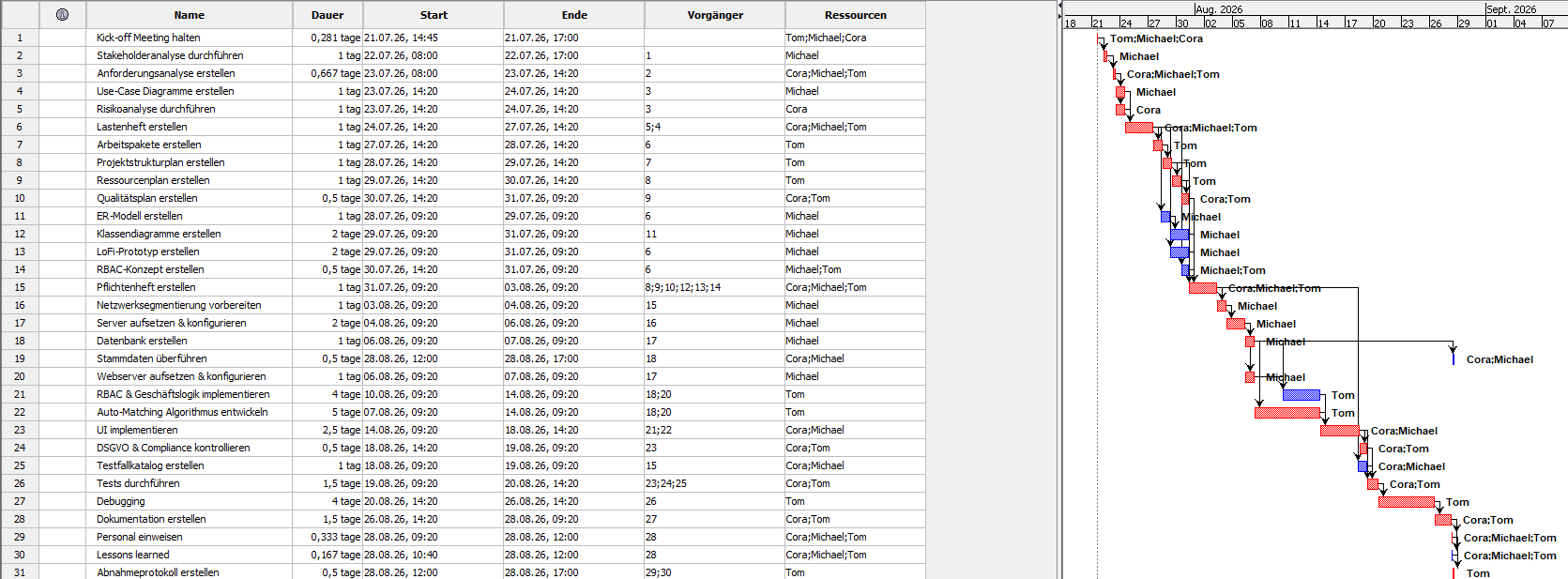The height and width of the screenshot is (579, 1568).
Task: Click blue Gantt bar of RBAC & Geschäftslogik
Action: (1302, 395)
